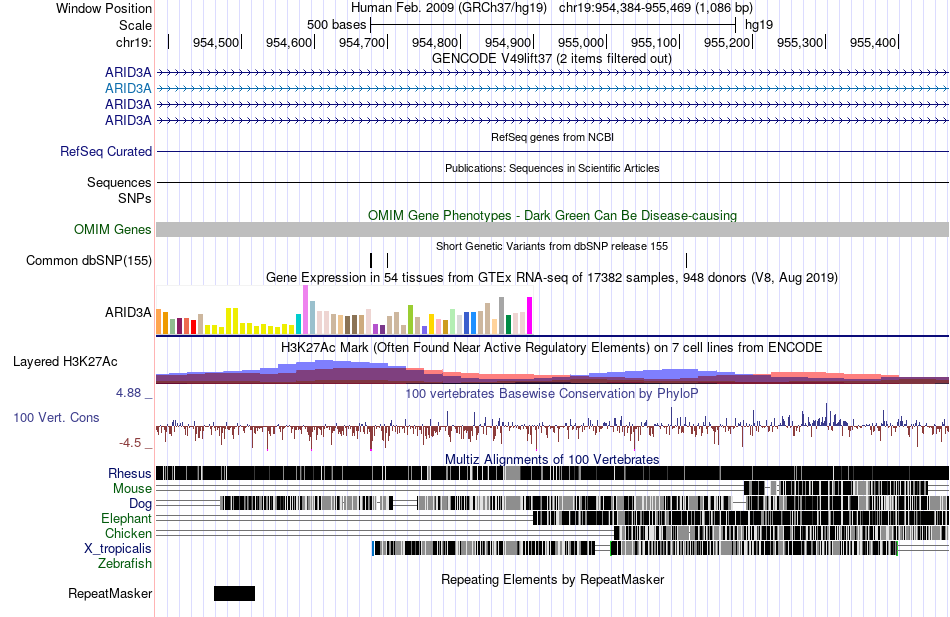The image size is (950, 617).
Task: Click 'Repeating Elements by RepeatMasker' title
Action: [x=553, y=580]
